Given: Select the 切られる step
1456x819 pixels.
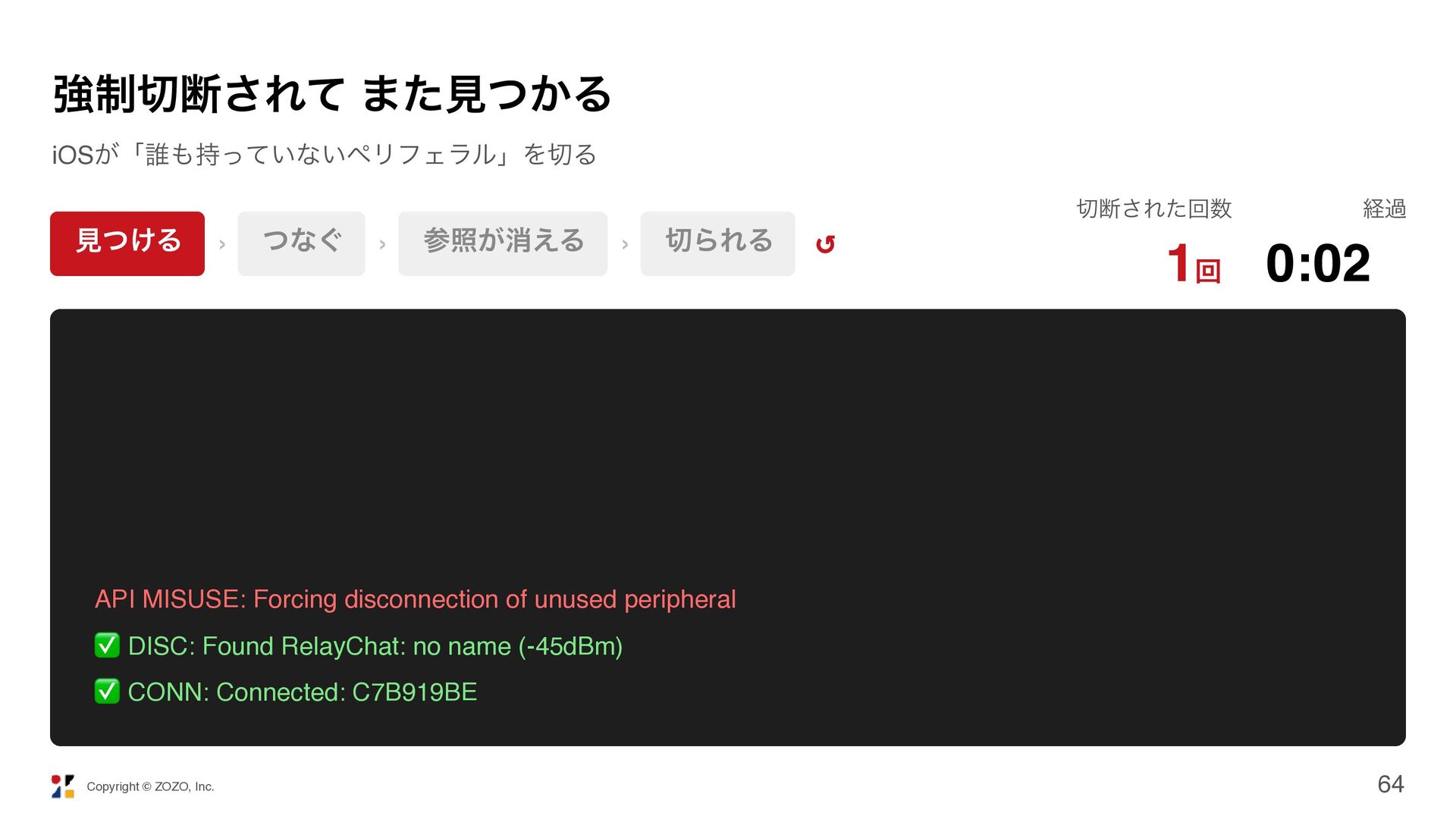Looking at the screenshot, I should pyautogui.click(x=717, y=243).
